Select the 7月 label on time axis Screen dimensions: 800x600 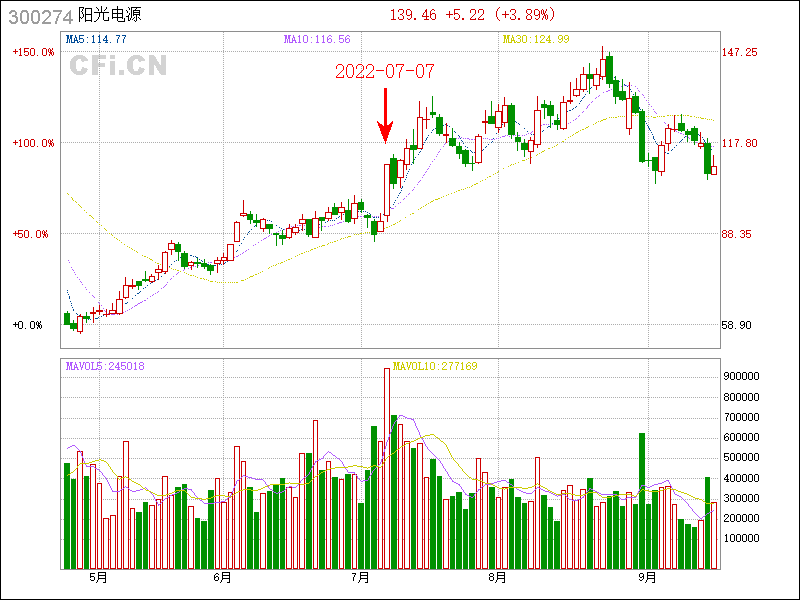[361, 577]
